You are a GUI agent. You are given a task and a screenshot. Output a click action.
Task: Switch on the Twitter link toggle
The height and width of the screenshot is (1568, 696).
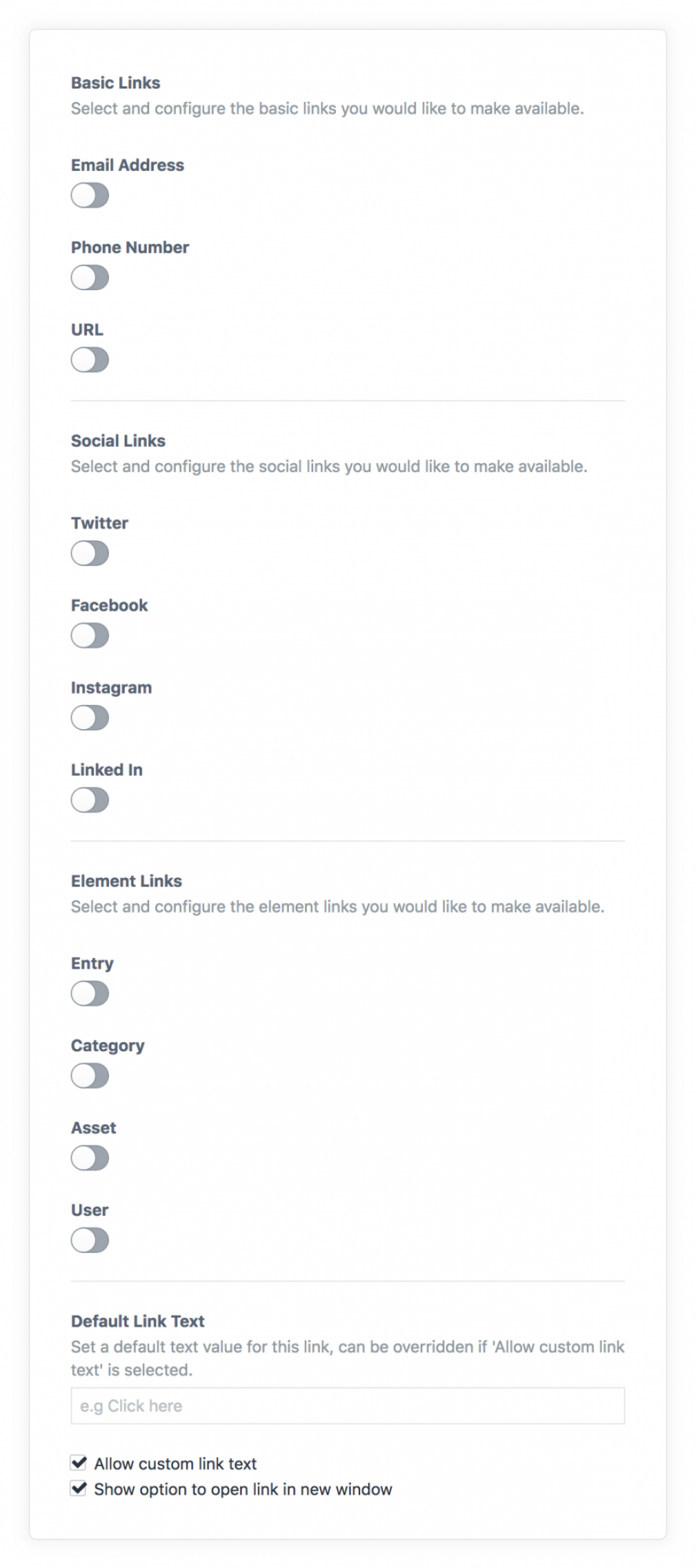click(90, 553)
